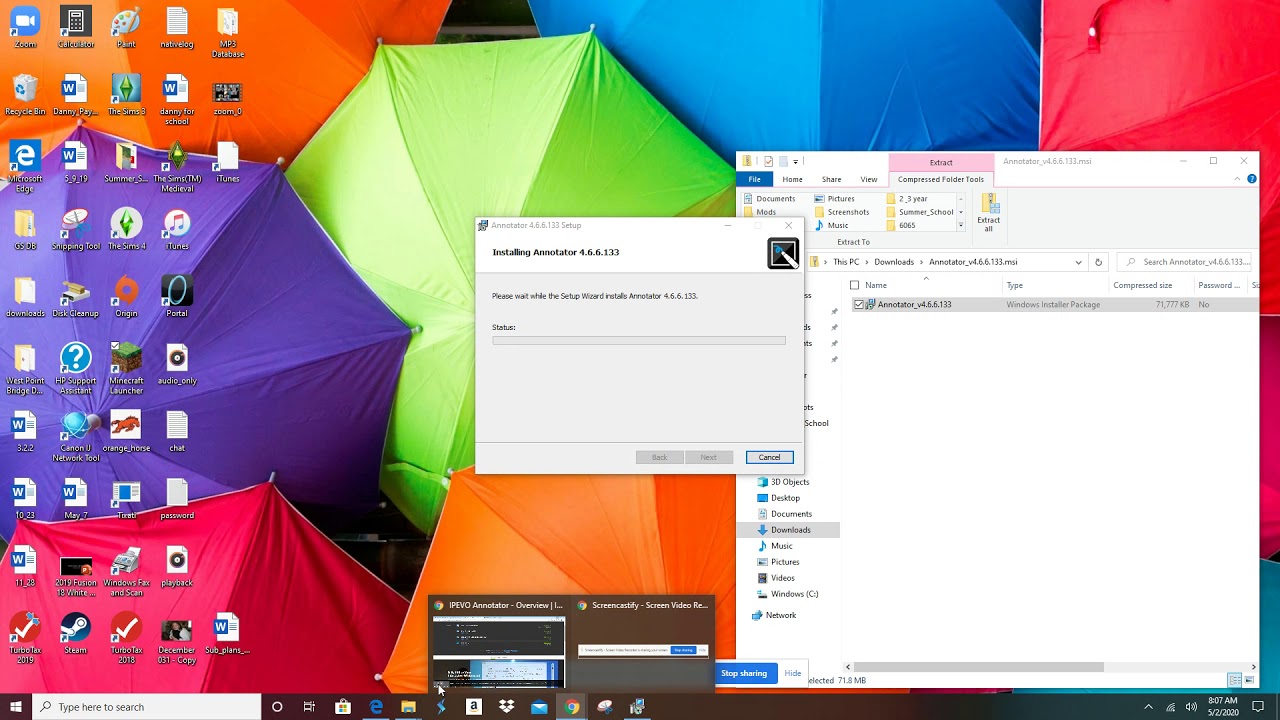Click This PC in the address breadcrumb

846,262
